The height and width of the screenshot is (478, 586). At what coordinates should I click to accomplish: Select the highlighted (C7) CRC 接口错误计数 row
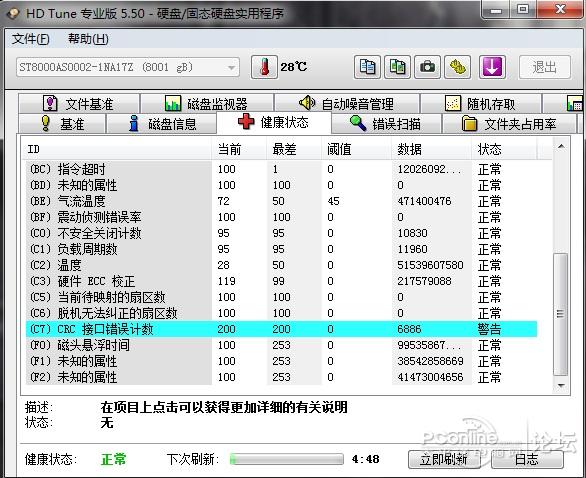pyautogui.click(x=281, y=329)
